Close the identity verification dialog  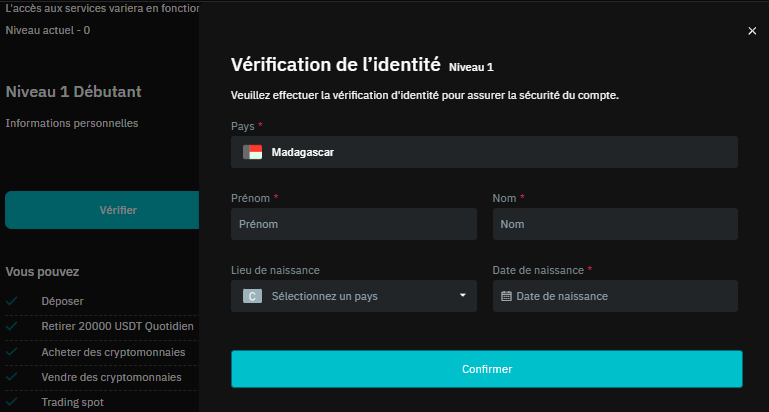[x=752, y=31]
